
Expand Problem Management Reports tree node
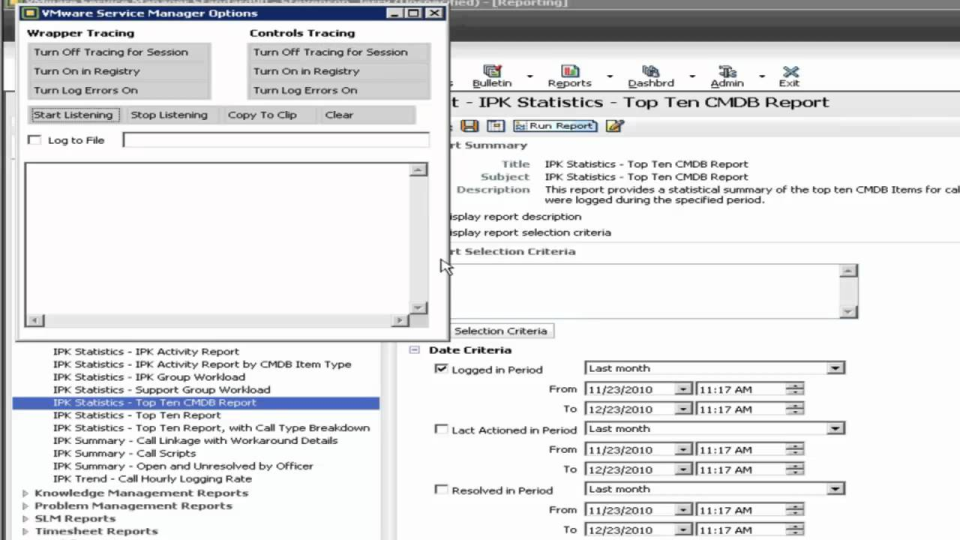[25, 506]
